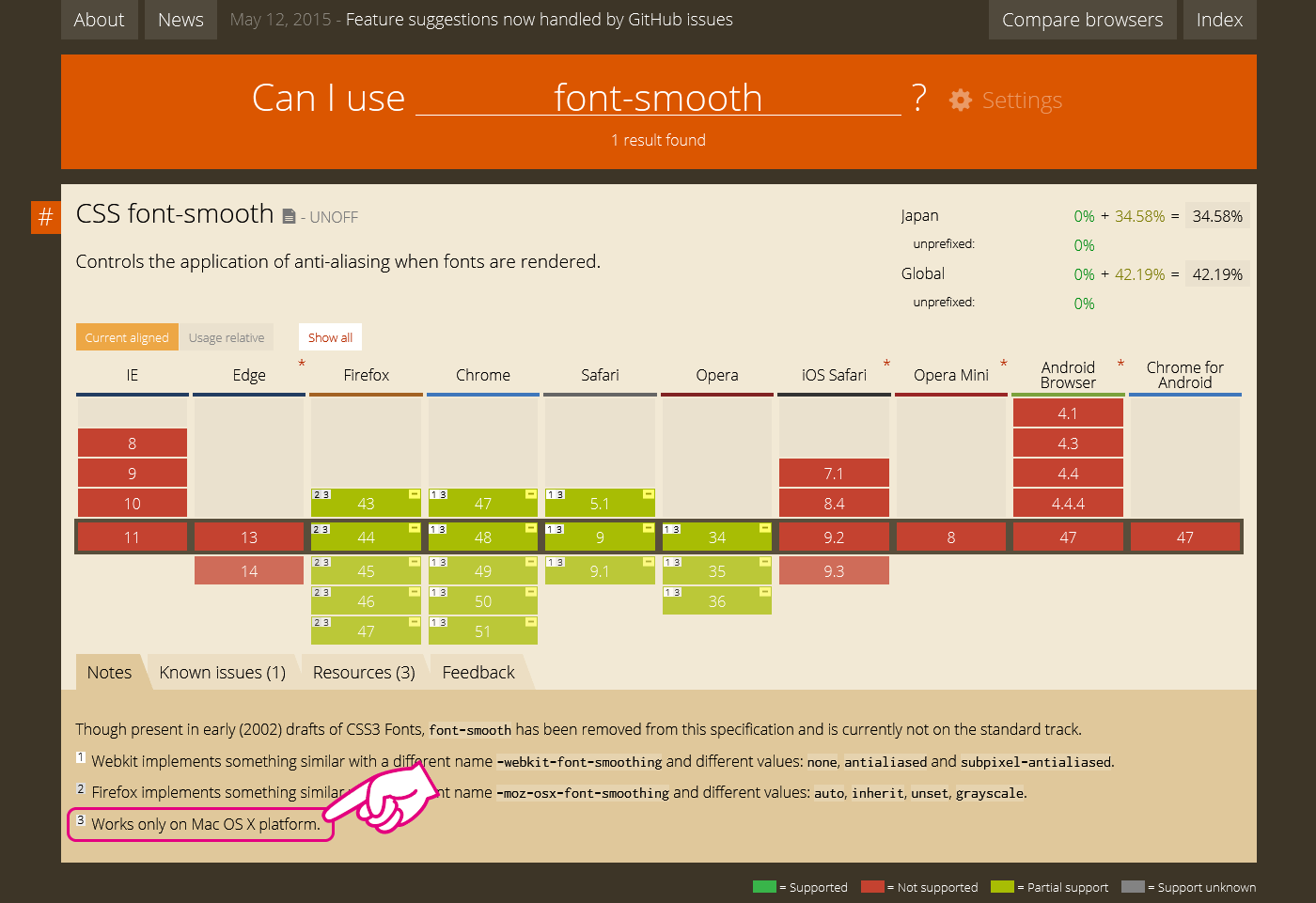Switch to the Feedback tab

pos(478,673)
